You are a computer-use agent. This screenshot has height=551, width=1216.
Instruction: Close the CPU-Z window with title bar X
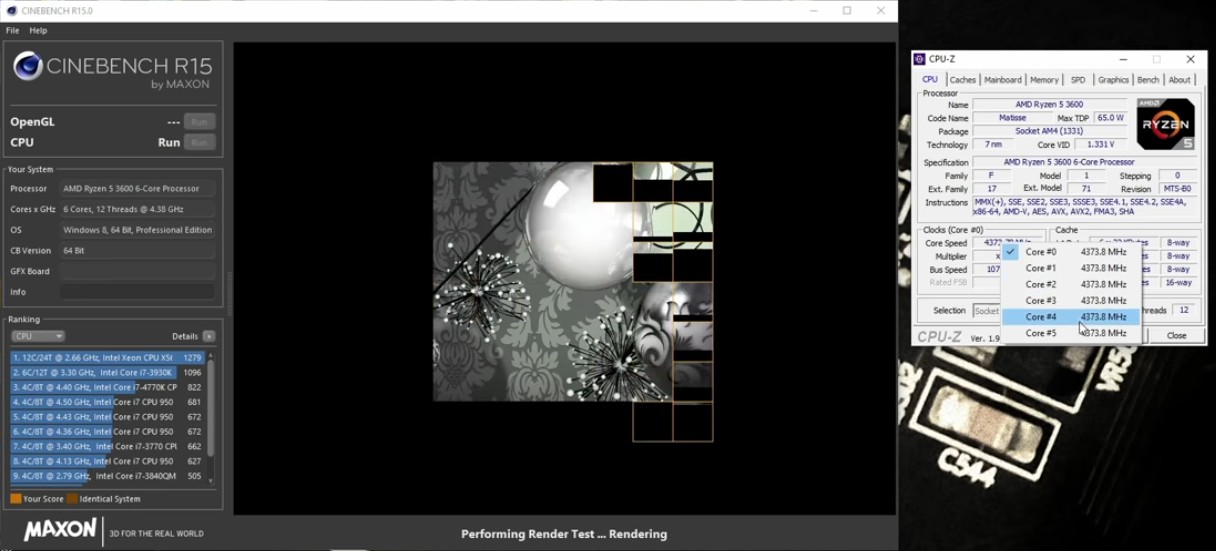point(1190,59)
